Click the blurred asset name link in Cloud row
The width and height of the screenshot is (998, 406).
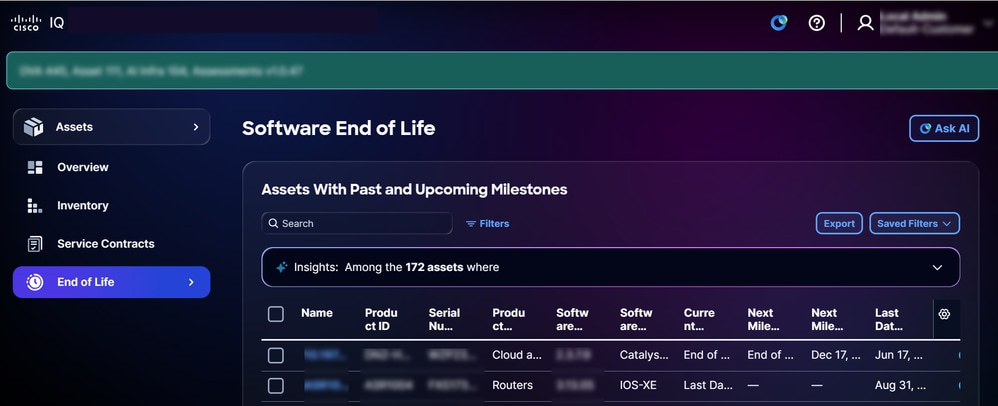click(325, 355)
